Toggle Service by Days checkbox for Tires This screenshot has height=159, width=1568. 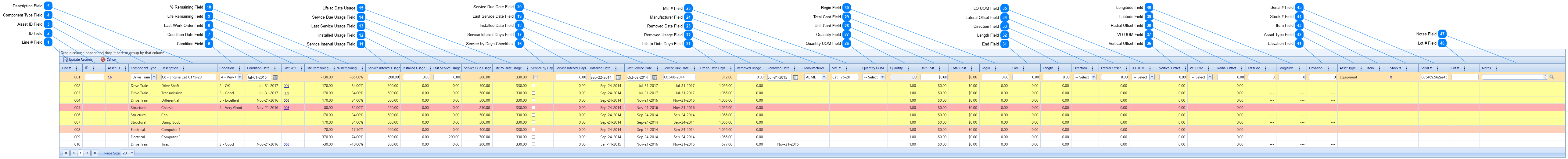pos(534,144)
